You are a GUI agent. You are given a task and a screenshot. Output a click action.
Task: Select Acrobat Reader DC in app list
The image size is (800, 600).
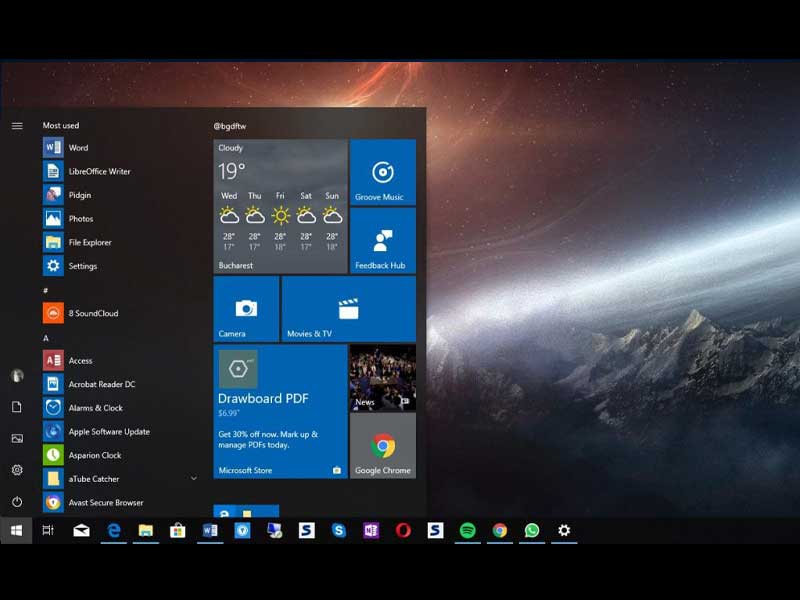100,384
